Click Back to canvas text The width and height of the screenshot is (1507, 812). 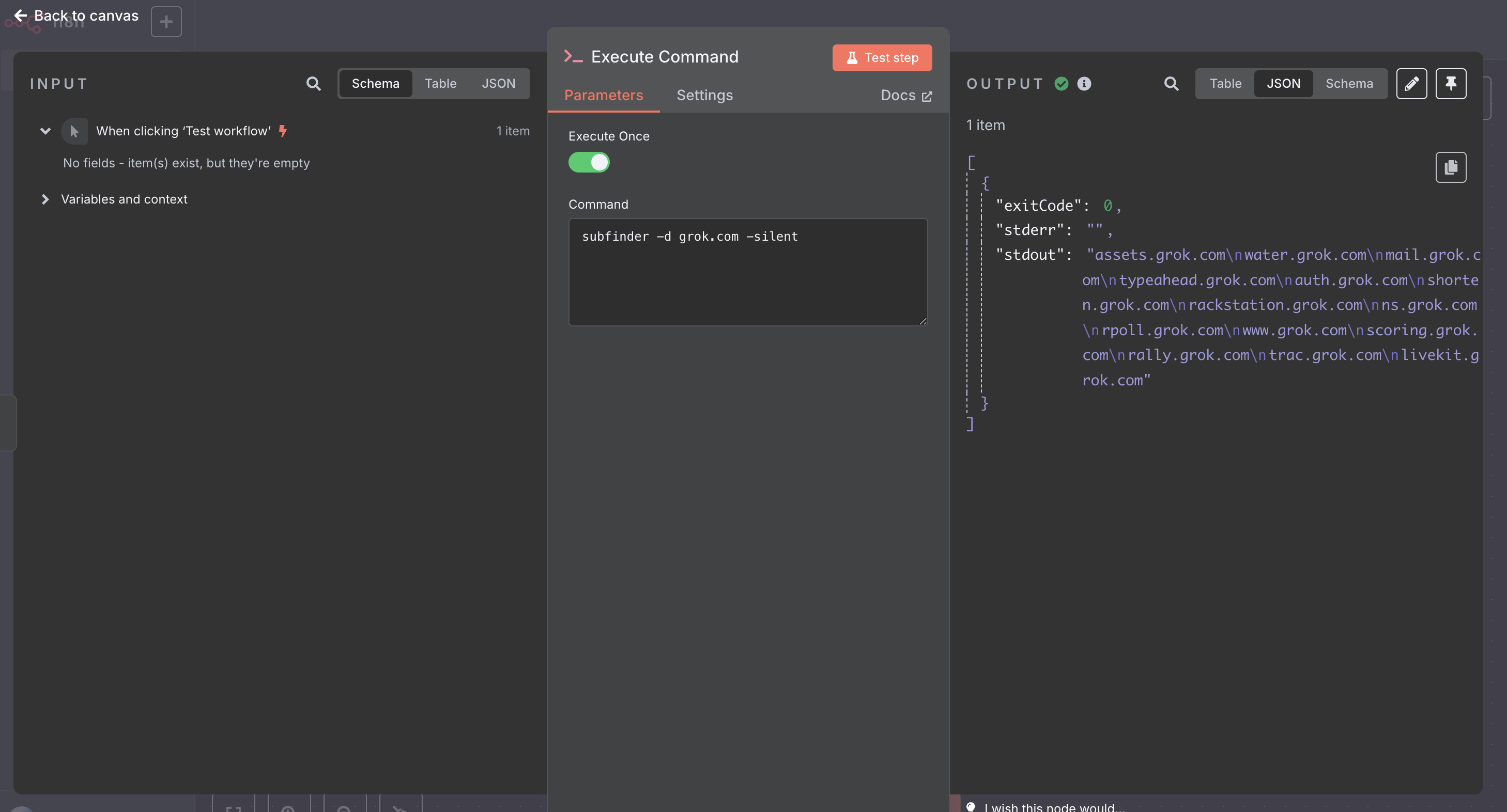(x=87, y=15)
